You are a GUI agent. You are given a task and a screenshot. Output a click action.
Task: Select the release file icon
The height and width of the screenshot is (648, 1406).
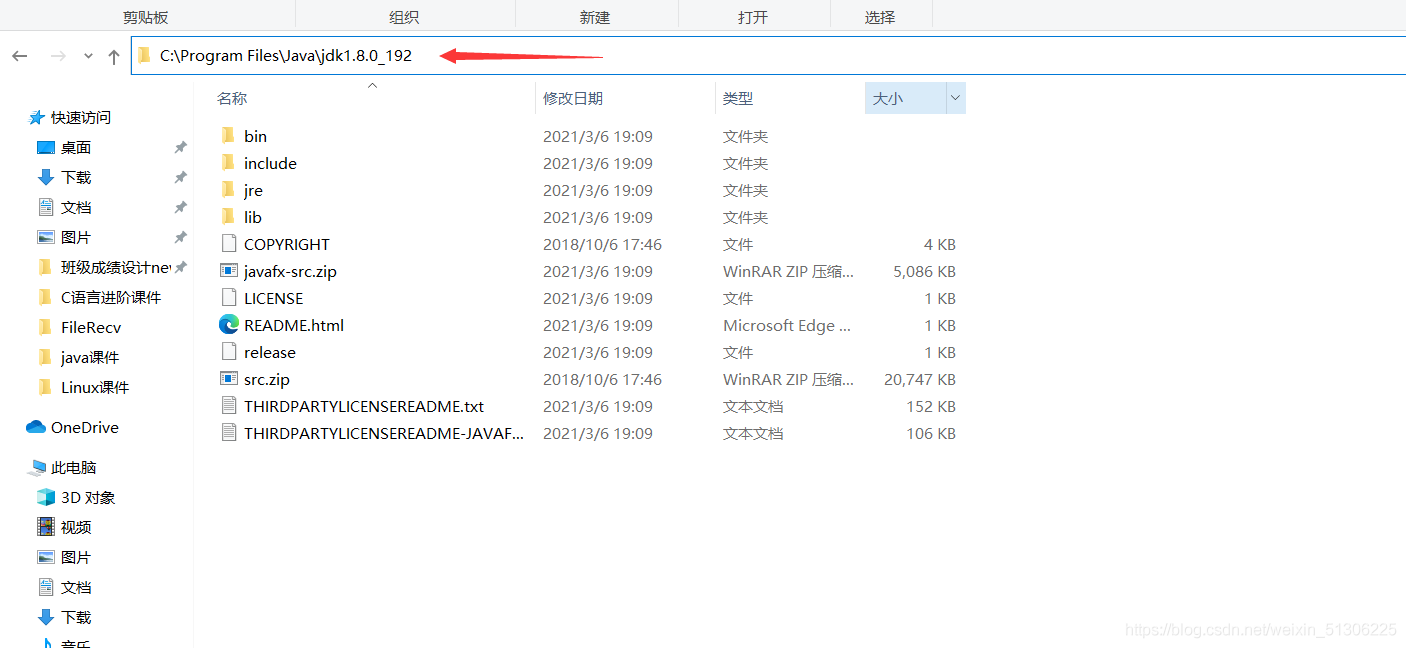coord(229,352)
